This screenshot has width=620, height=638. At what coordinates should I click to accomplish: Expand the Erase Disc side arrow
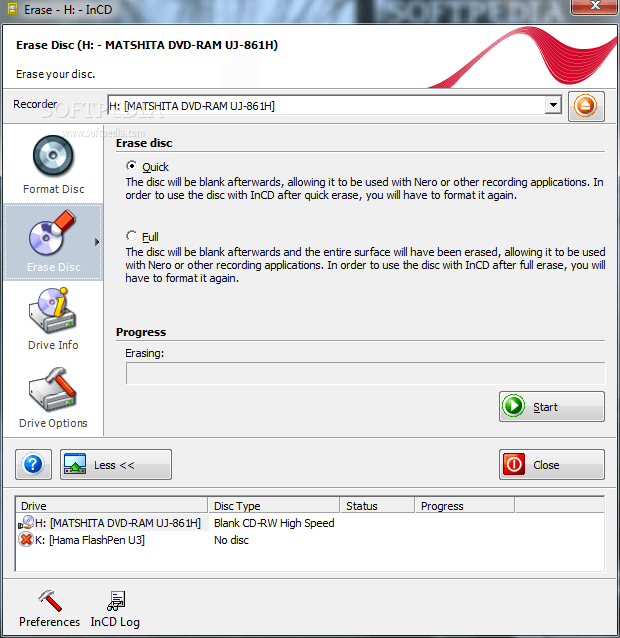click(x=97, y=242)
